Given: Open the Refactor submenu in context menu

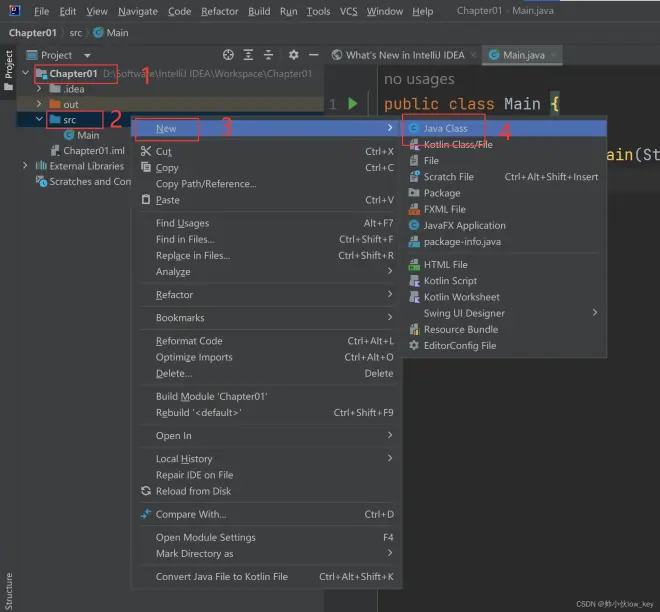Looking at the screenshot, I should (x=266, y=295).
